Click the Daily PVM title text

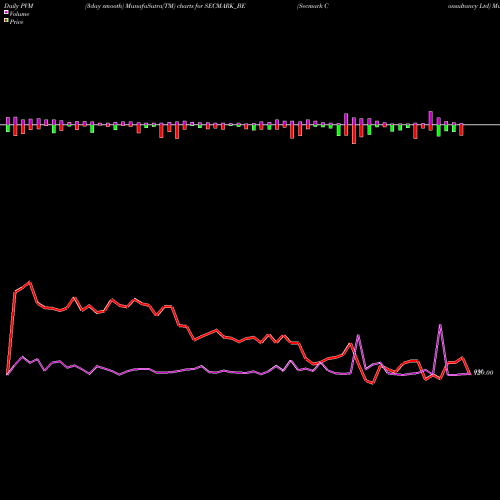pyautogui.click(x=19, y=6)
